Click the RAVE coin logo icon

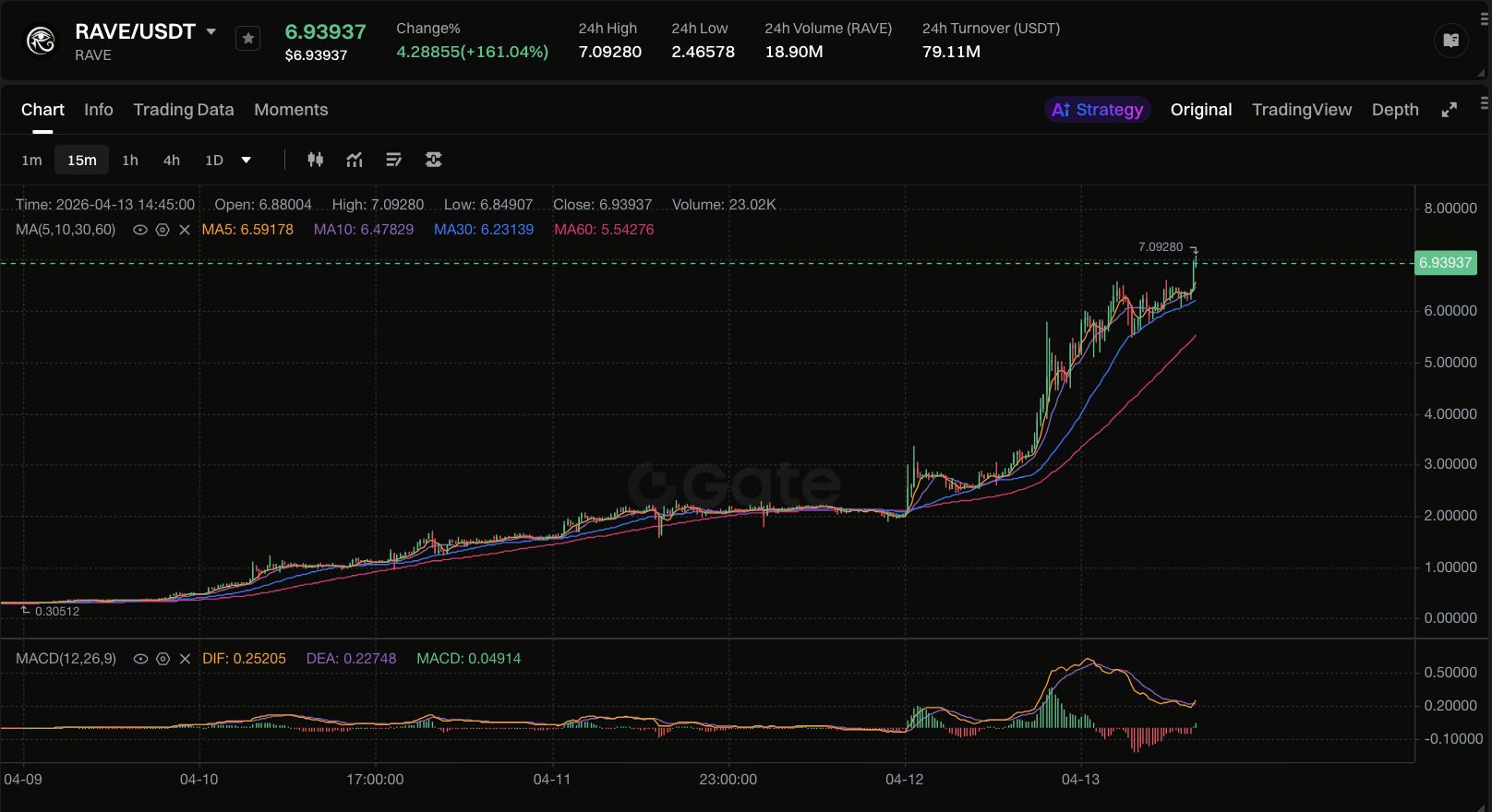41,40
